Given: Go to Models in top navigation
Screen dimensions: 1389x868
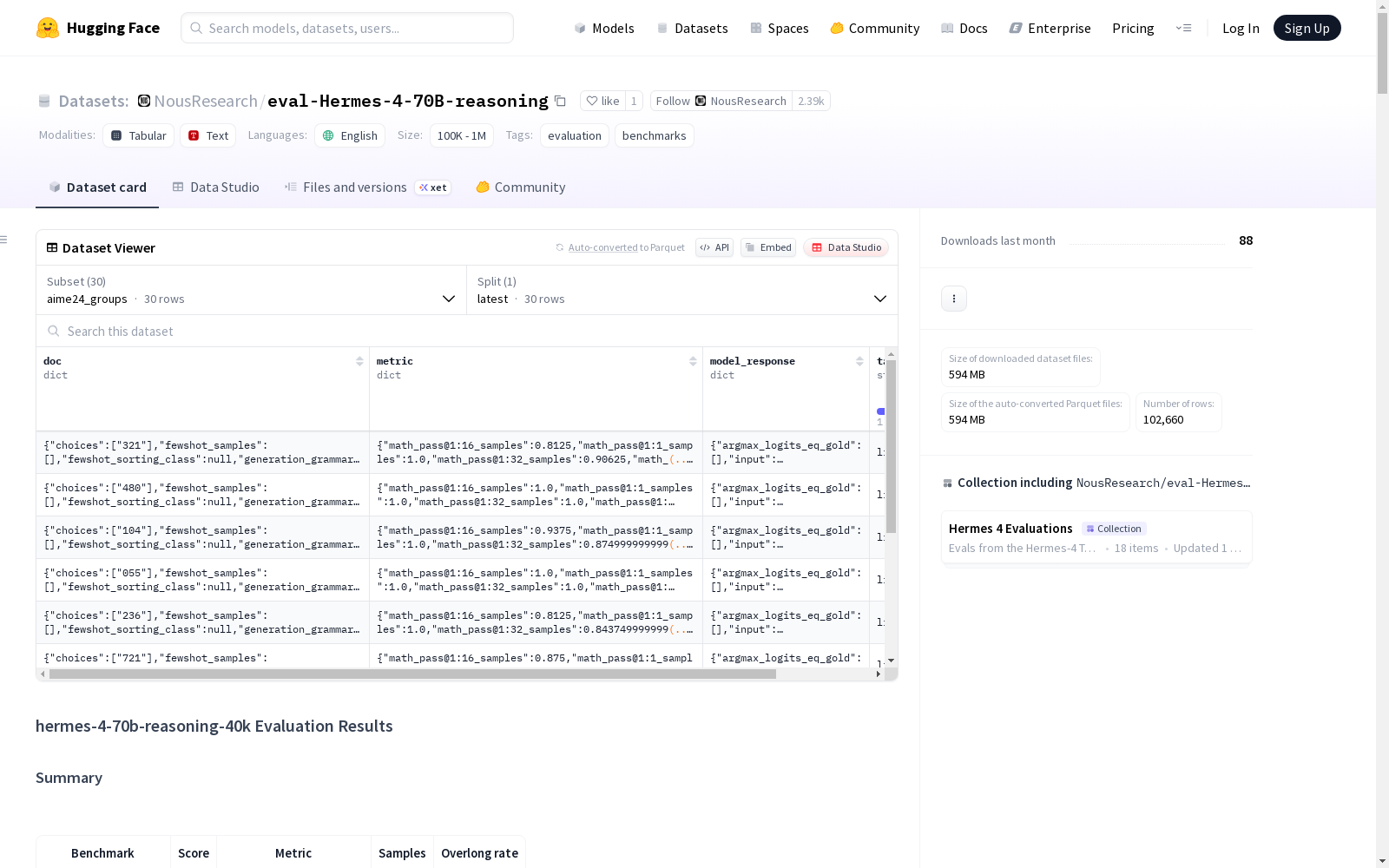Looking at the screenshot, I should point(604,28).
